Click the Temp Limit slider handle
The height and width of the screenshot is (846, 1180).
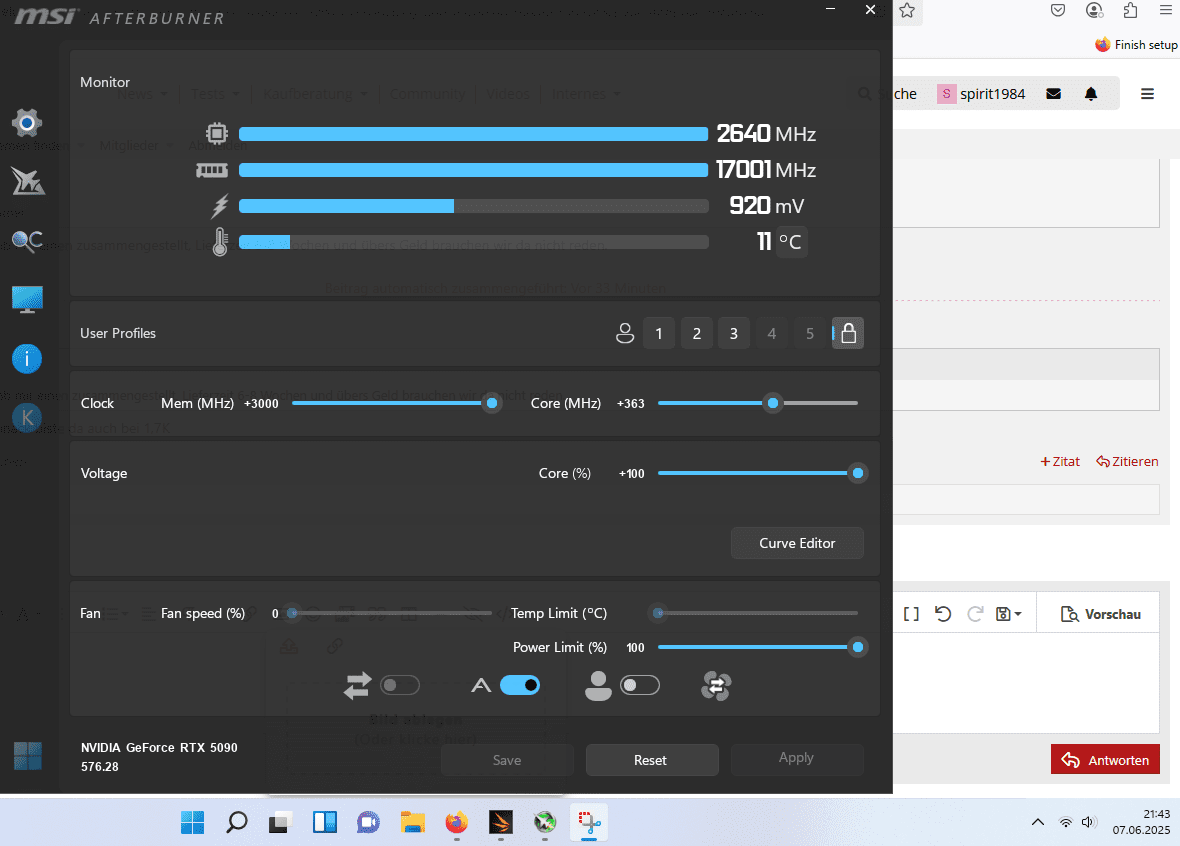[x=658, y=613]
